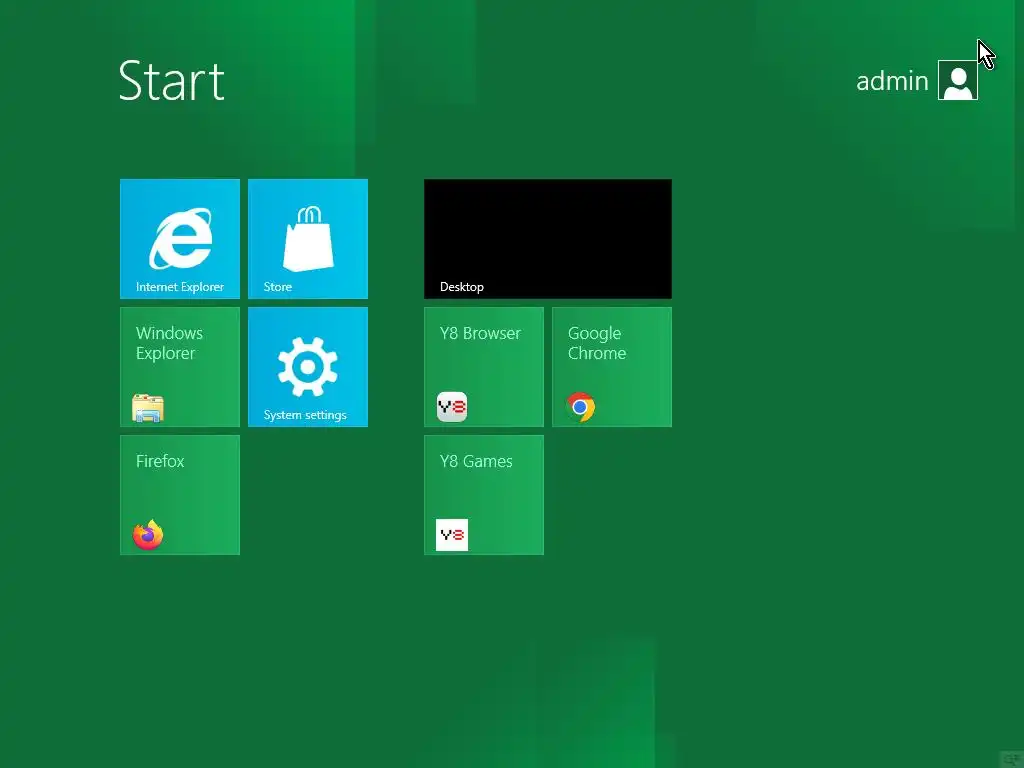Open the Internet Explorer tile

tap(180, 239)
